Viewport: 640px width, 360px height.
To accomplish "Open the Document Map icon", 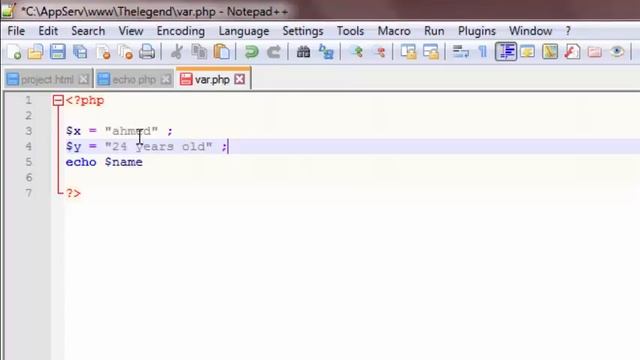I will coord(550,52).
